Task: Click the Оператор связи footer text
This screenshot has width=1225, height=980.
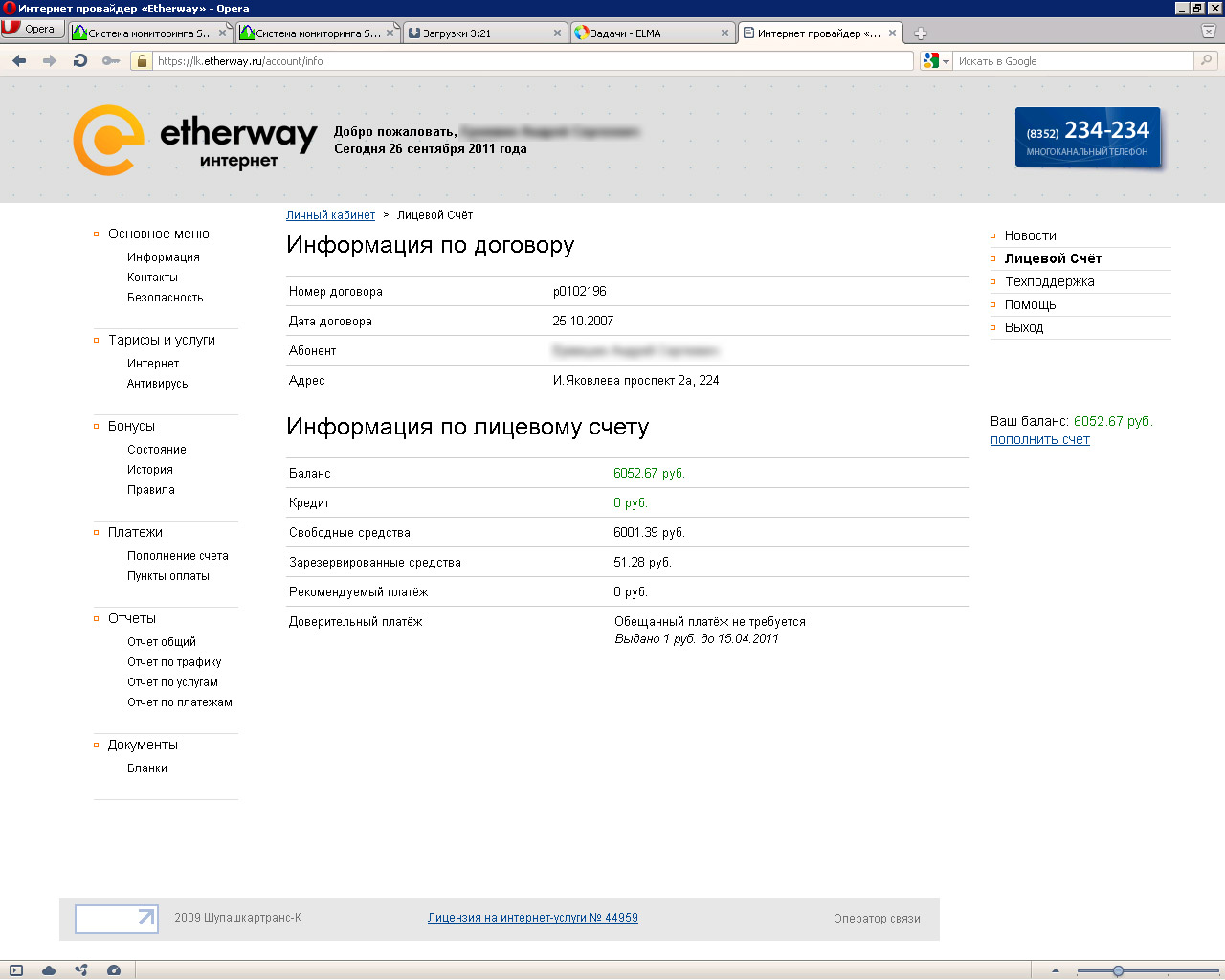Action: (877, 919)
